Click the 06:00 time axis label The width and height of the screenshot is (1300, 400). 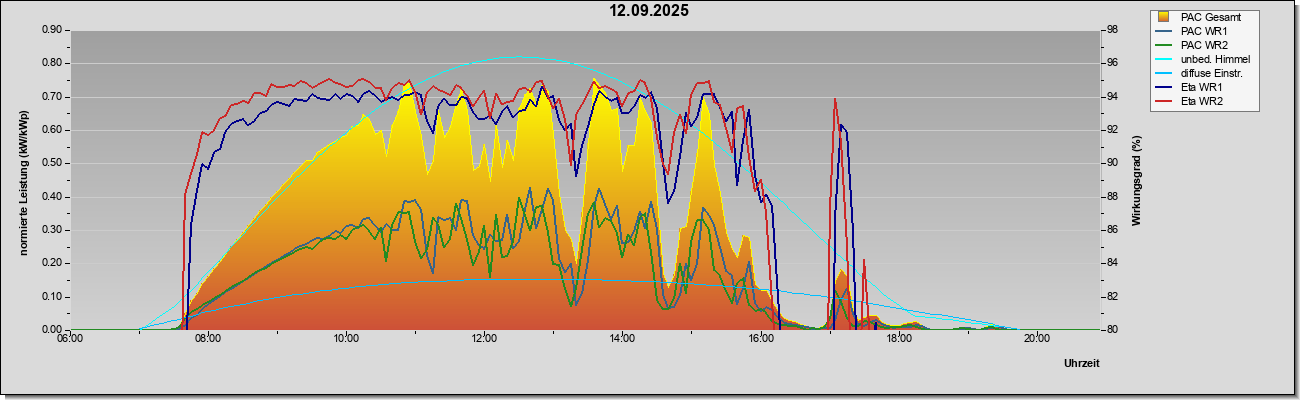[70, 337]
